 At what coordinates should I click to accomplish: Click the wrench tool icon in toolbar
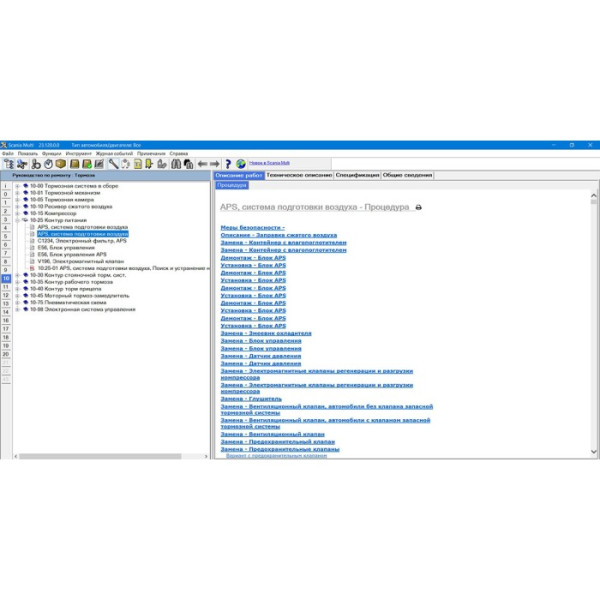tap(113, 163)
